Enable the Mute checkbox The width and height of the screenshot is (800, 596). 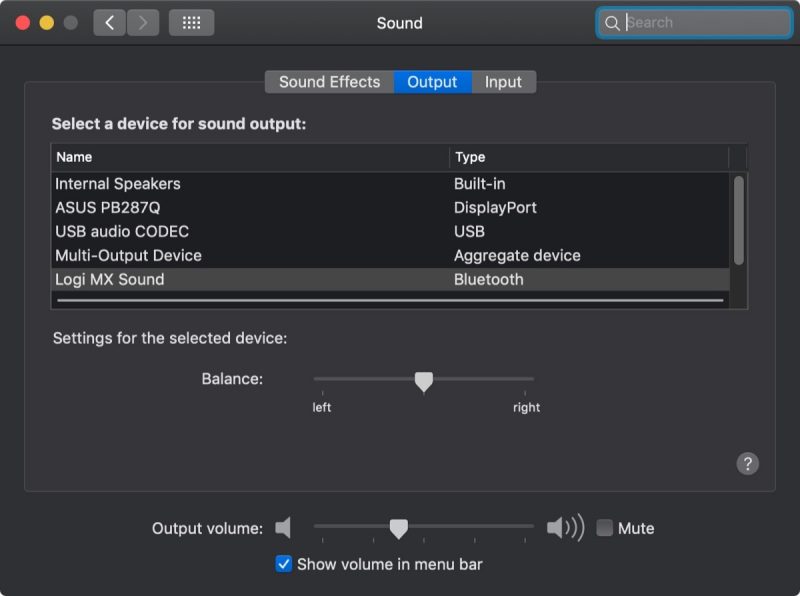605,528
